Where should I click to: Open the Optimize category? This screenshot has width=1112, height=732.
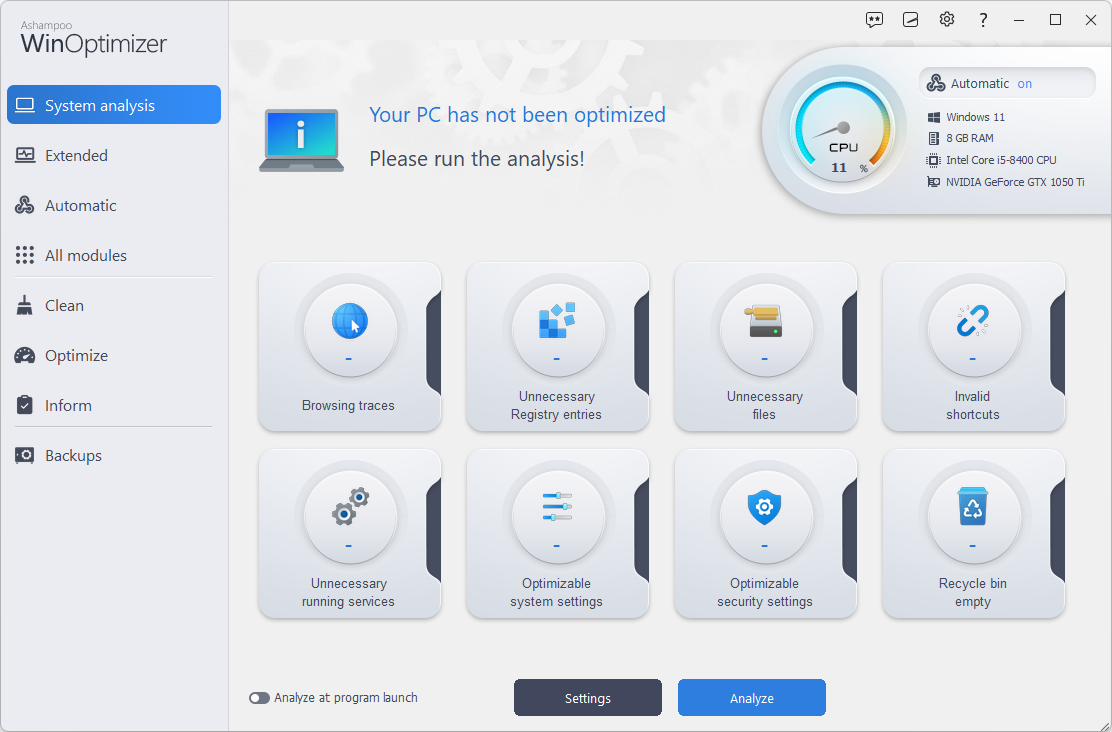tap(113, 355)
